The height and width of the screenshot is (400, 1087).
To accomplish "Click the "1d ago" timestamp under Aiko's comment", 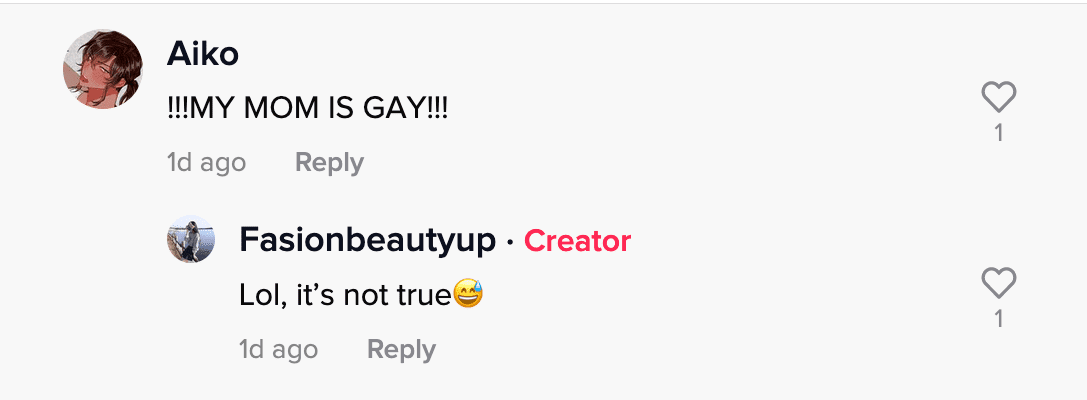I will pos(206,162).
